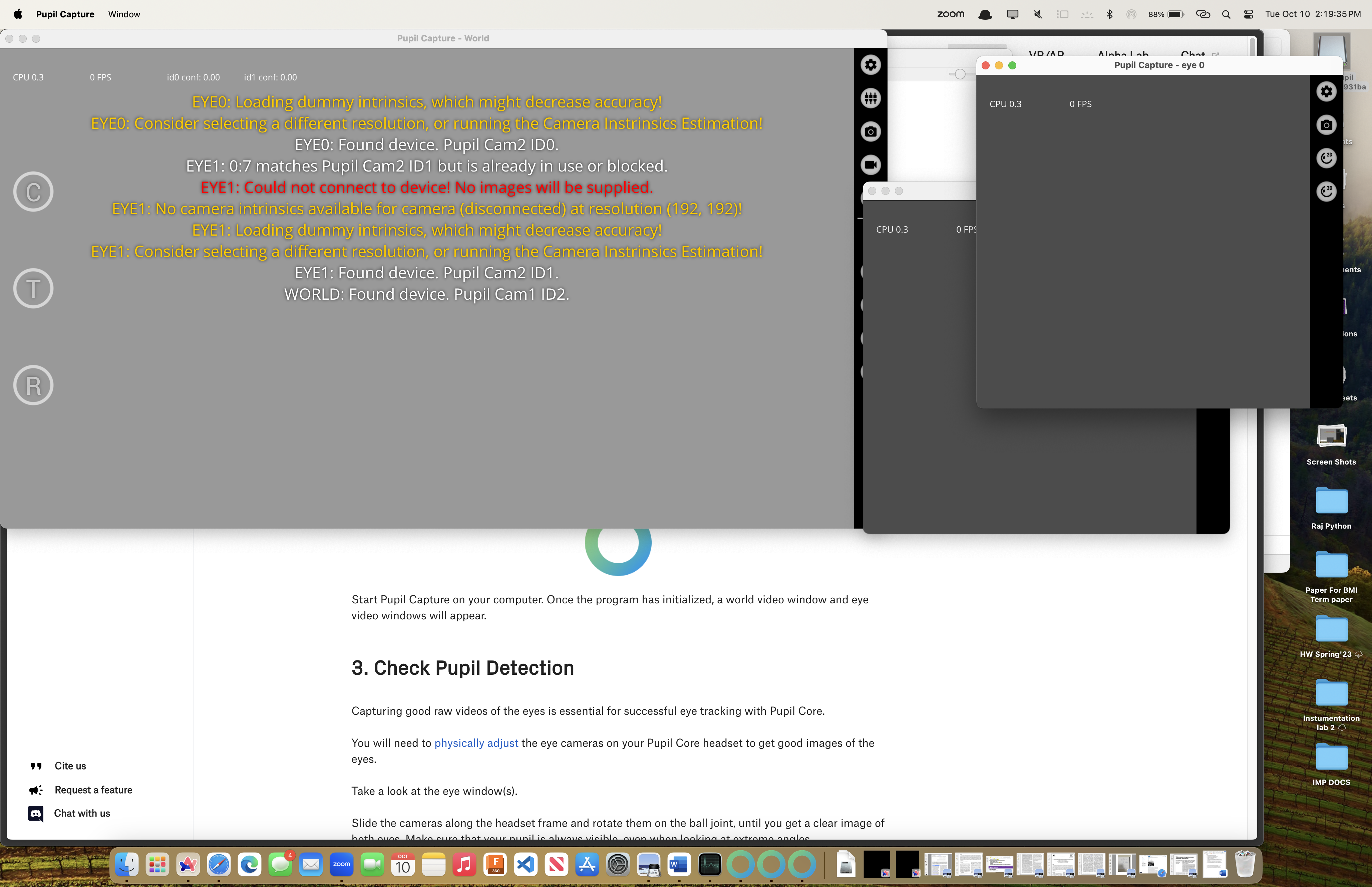This screenshot has height=887, width=1372.
Task: Open Calendar from the Dock
Action: [x=403, y=865]
